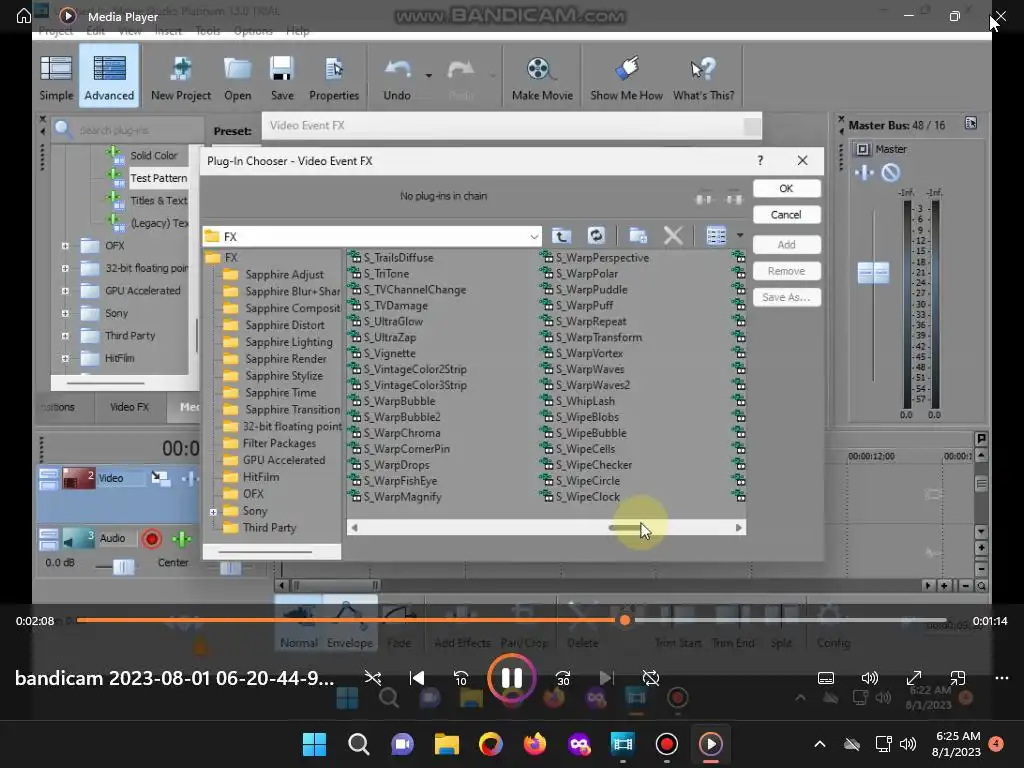This screenshot has width=1024, height=768.
Task: Expand the OFX folder in Media Generators
Action: point(65,246)
